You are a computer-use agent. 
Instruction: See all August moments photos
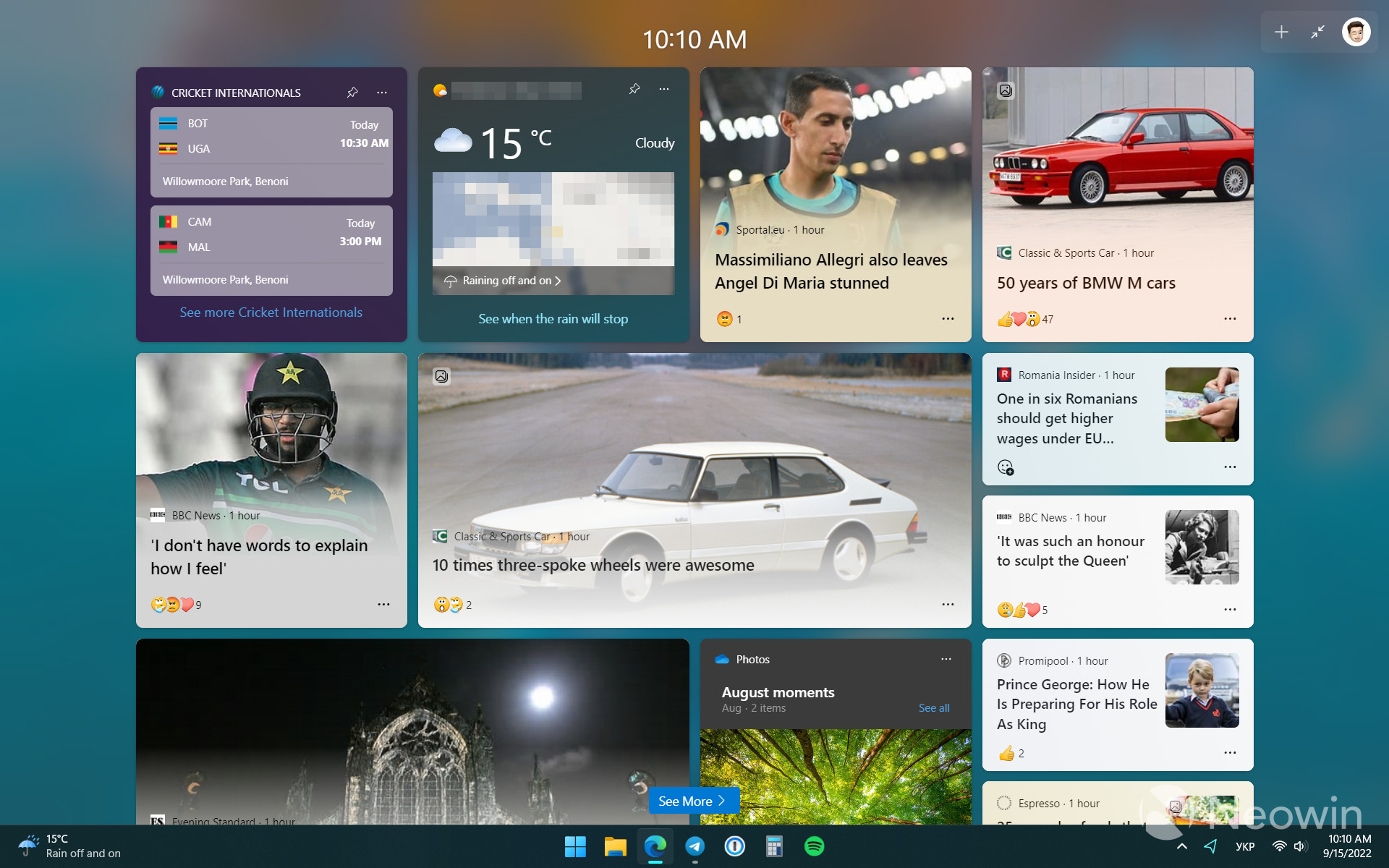tap(932, 707)
